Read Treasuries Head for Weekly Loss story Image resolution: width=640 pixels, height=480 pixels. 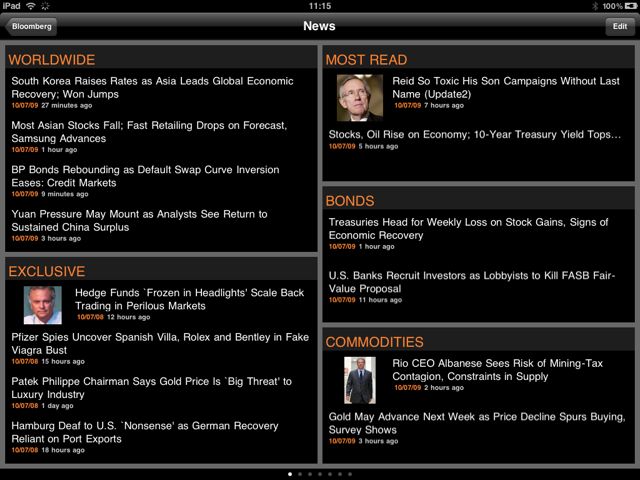(469, 229)
